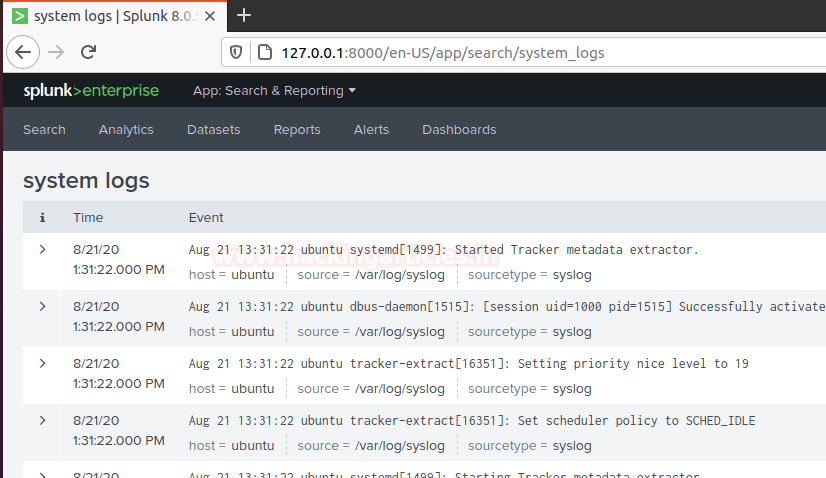Open the Analytics tab
This screenshot has width=826, height=478.
(x=126, y=130)
